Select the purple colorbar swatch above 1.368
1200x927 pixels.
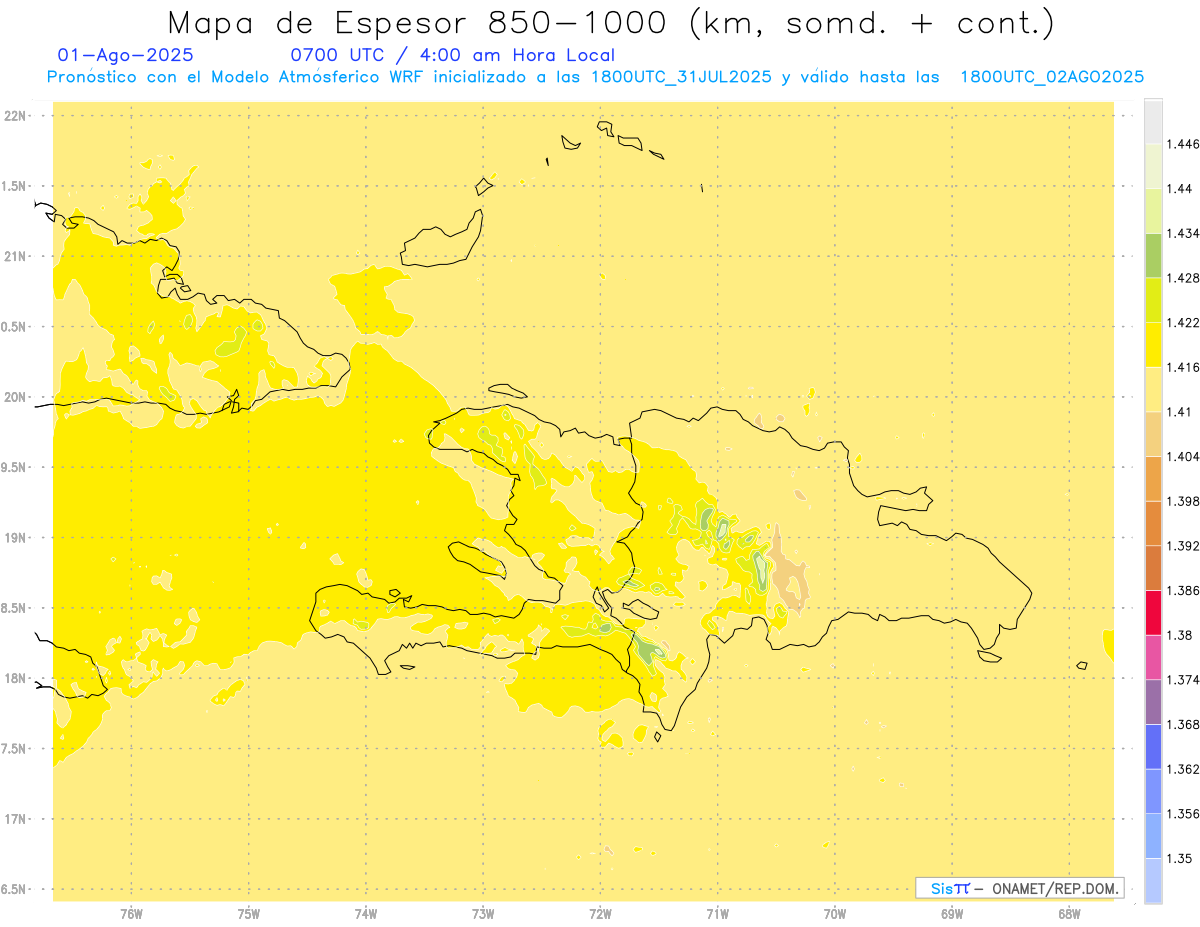tap(1153, 702)
